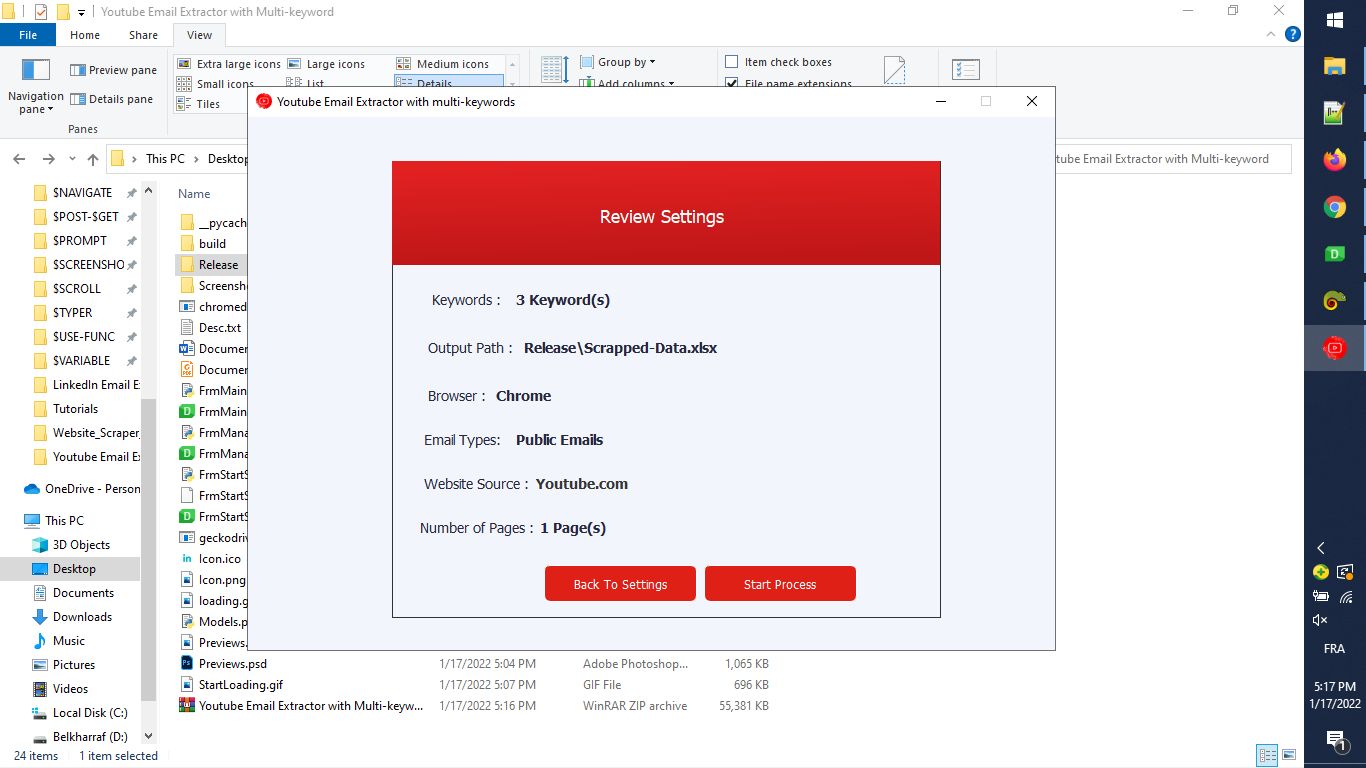The width and height of the screenshot is (1366, 768).
Task: Sort by the Name column header
Action: click(x=194, y=194)
